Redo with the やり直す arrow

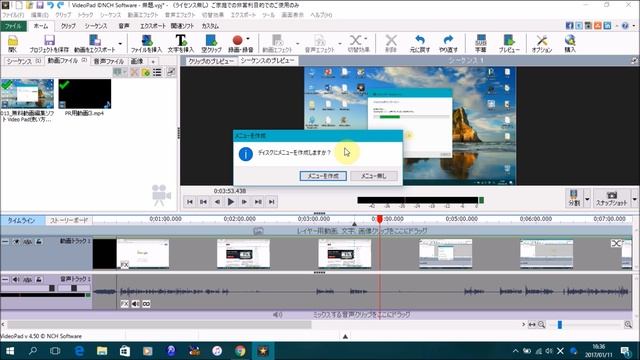pyautogui.click(x=448, y=43)
